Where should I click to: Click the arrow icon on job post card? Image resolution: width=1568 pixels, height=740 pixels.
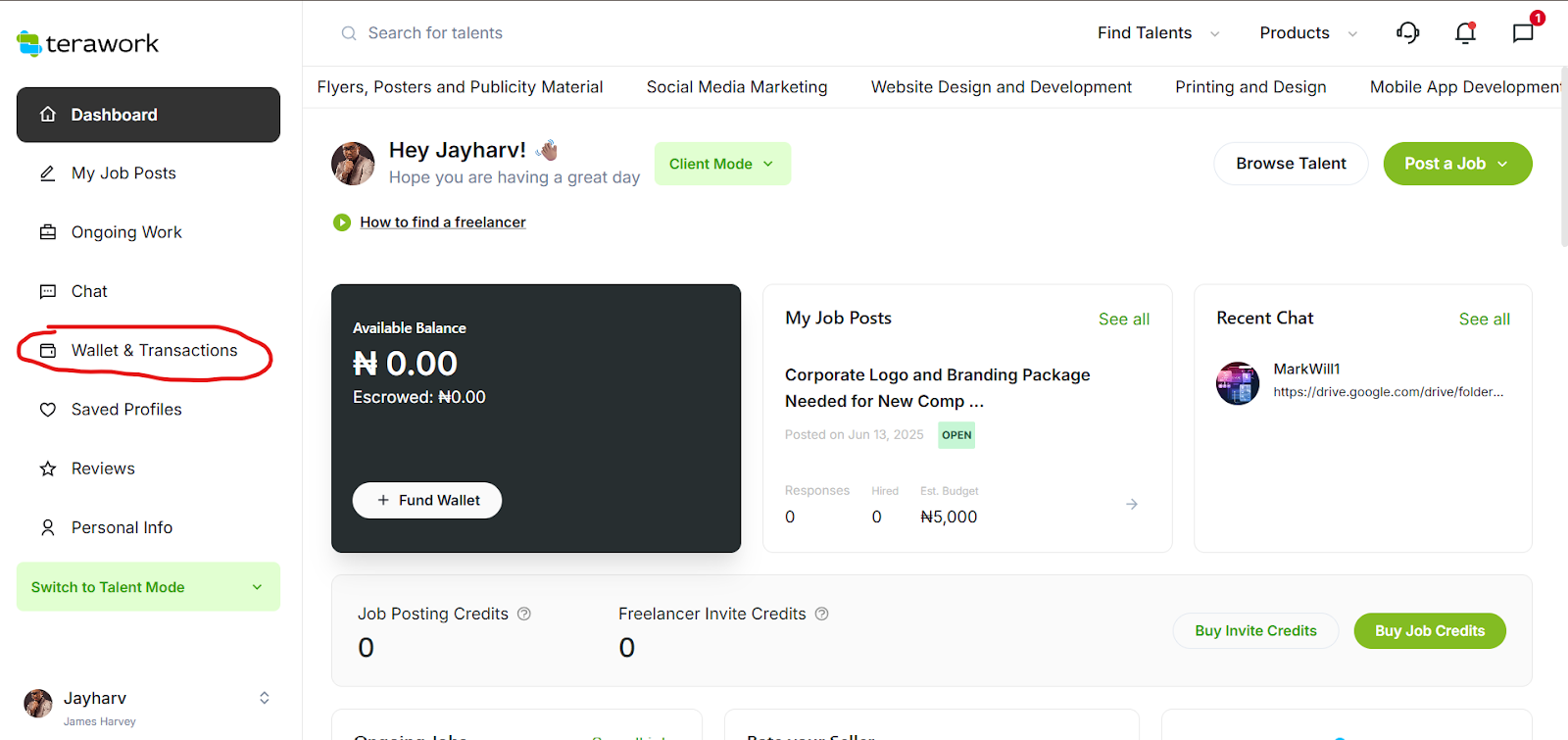coord(1132,504)
